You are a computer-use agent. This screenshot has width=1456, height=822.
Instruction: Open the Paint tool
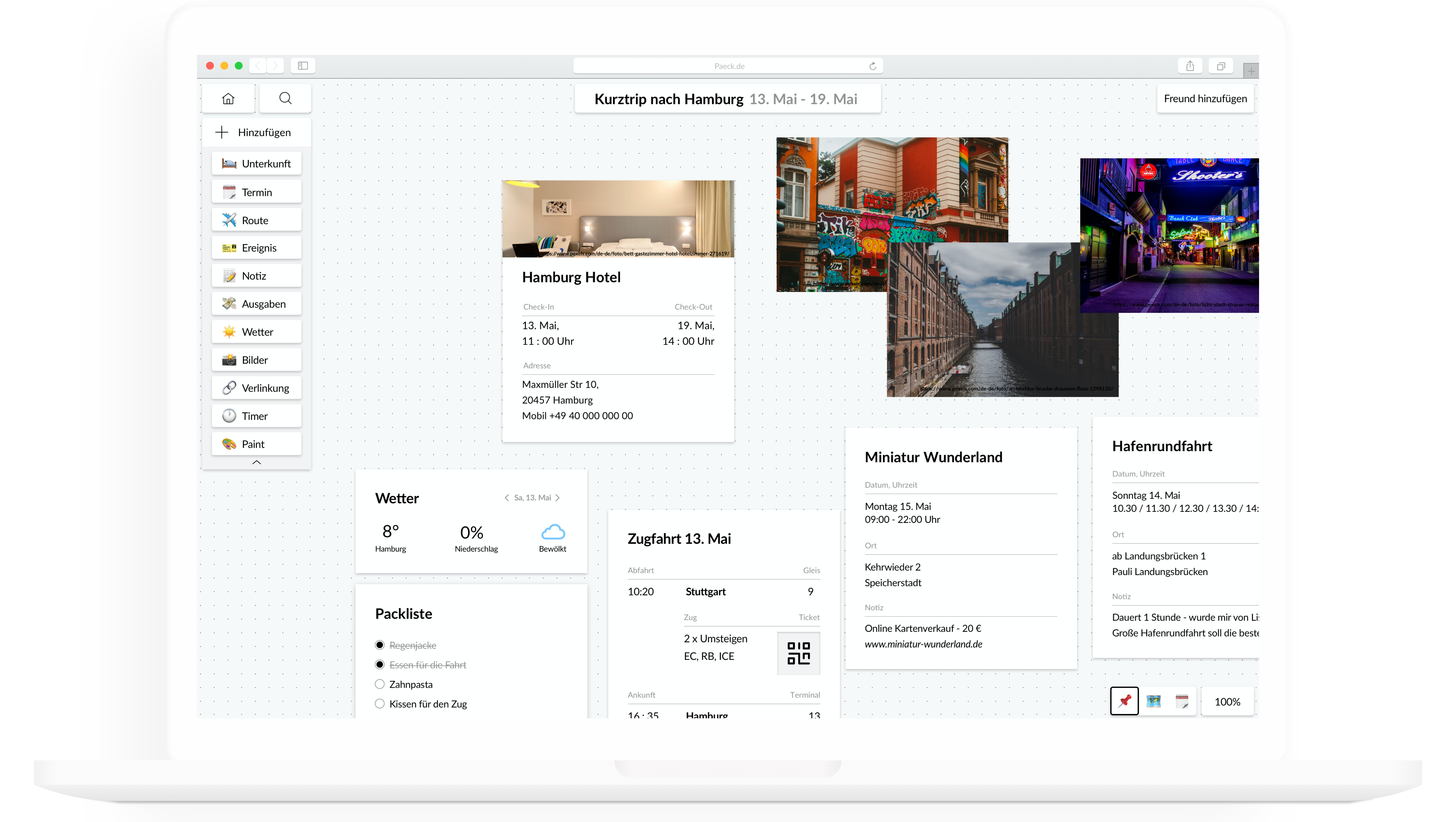point(257,444)
